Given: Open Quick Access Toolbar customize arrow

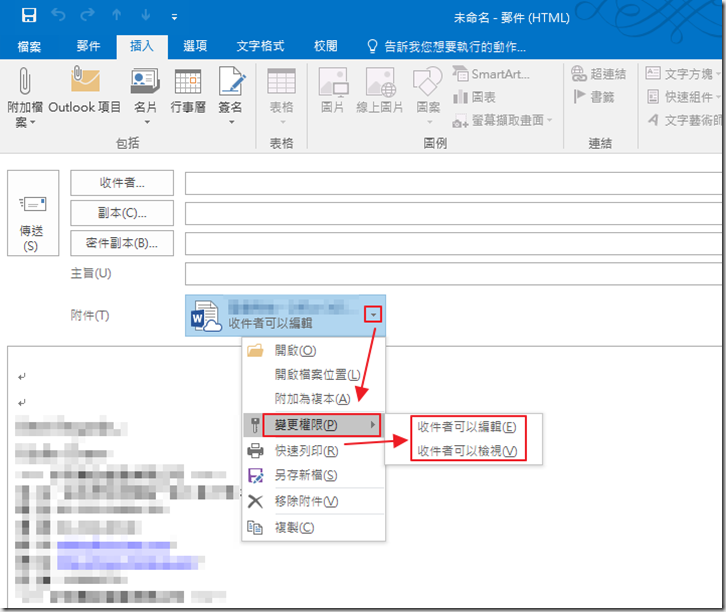Looking at the screenshot, I should pos(174,17).
